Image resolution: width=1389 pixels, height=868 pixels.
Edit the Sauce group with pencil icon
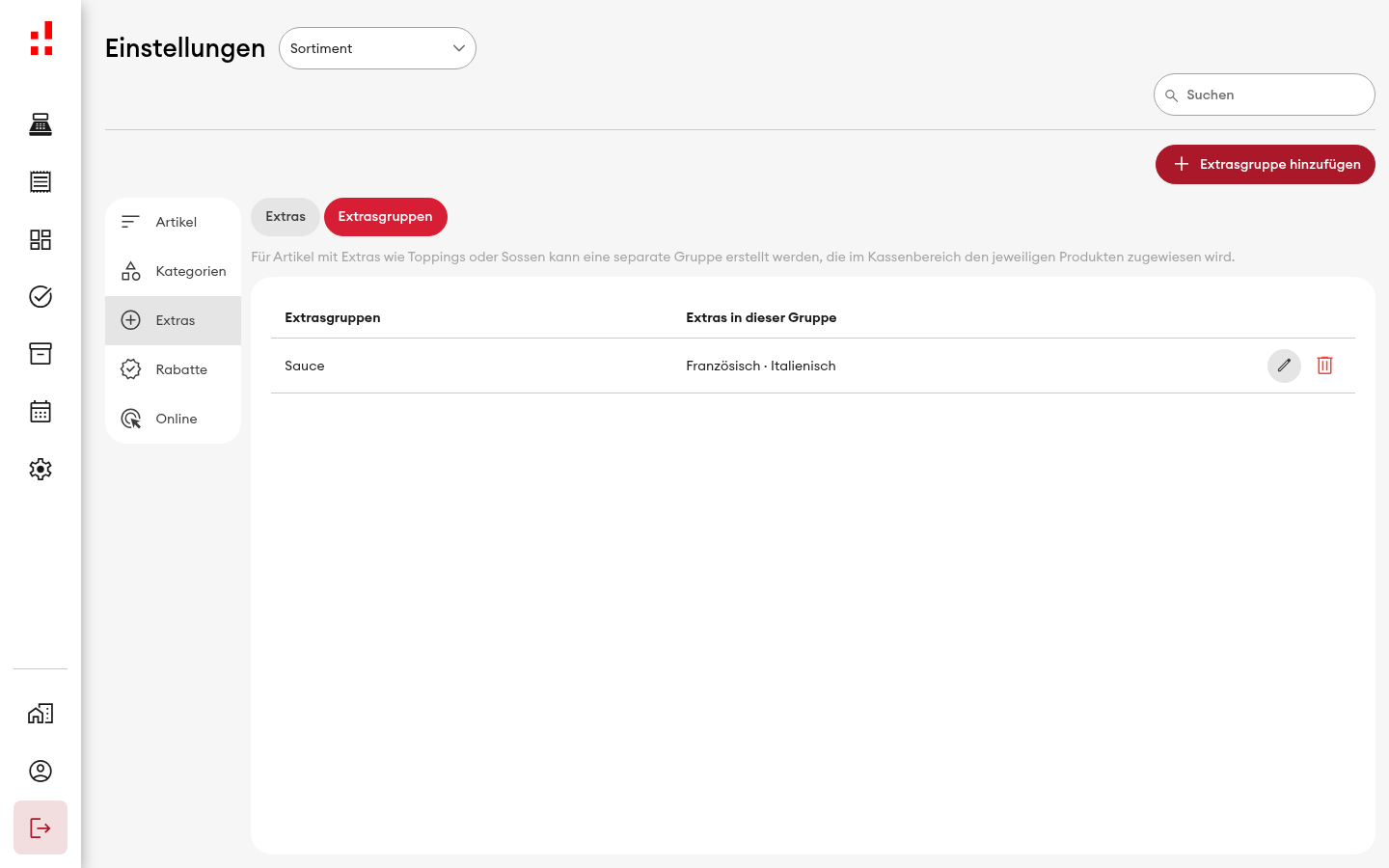click(x=1284, y=366)
